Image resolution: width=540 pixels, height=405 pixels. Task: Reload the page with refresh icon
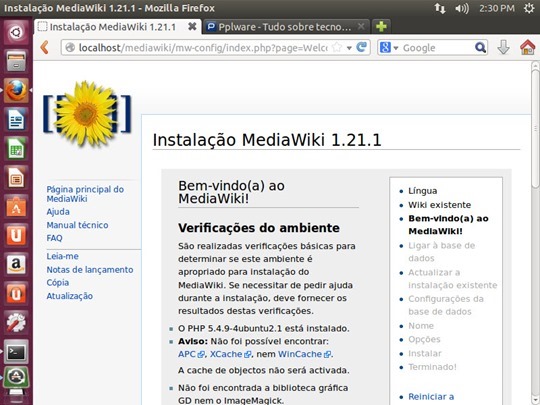click(x=361, y=47)
